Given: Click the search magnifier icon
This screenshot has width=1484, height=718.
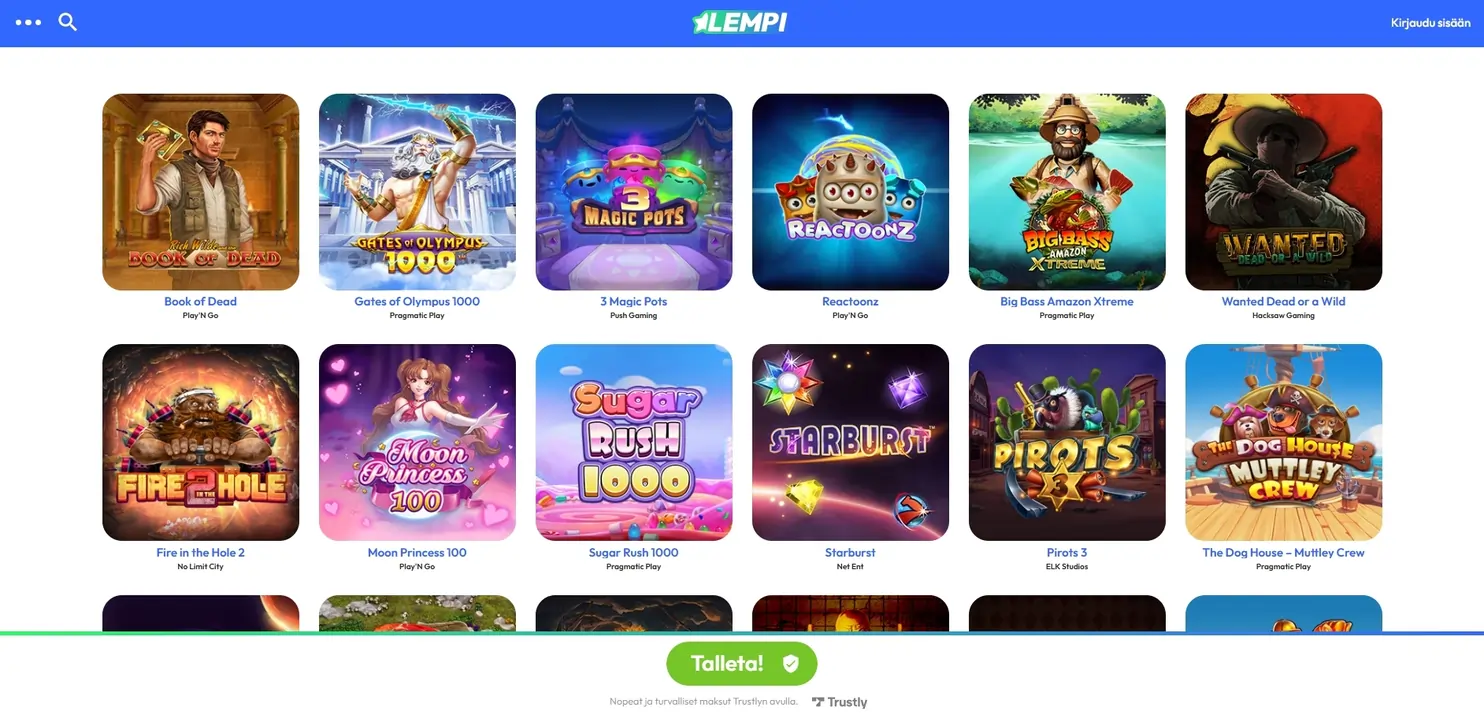Looking at the screenshot, I should click(67, 22).
